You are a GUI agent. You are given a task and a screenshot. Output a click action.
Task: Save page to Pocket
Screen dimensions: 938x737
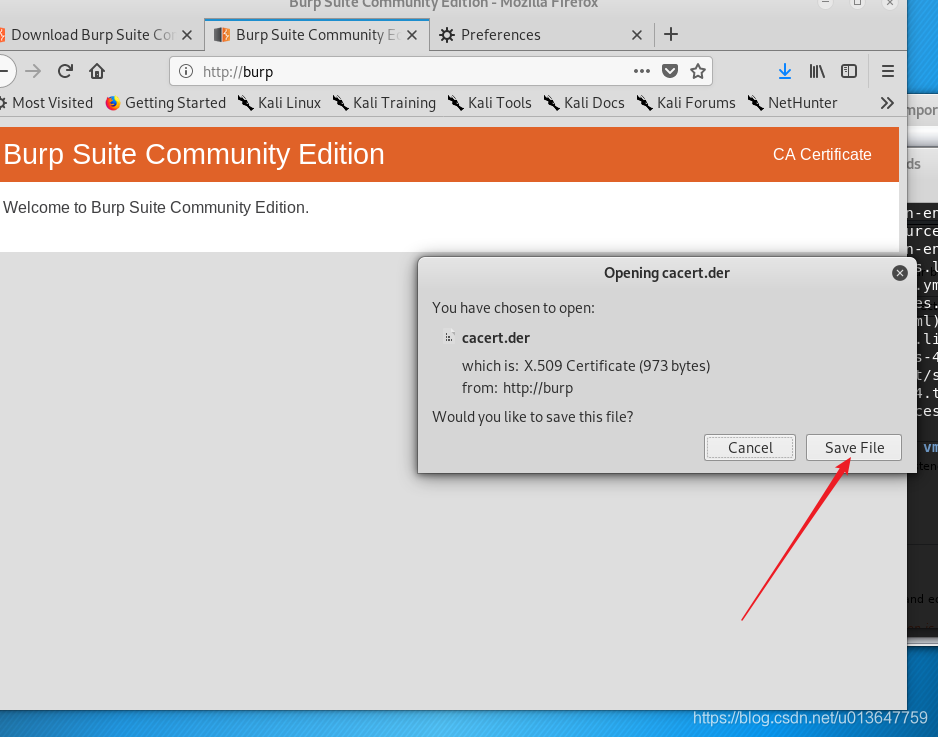coord(670,71)
